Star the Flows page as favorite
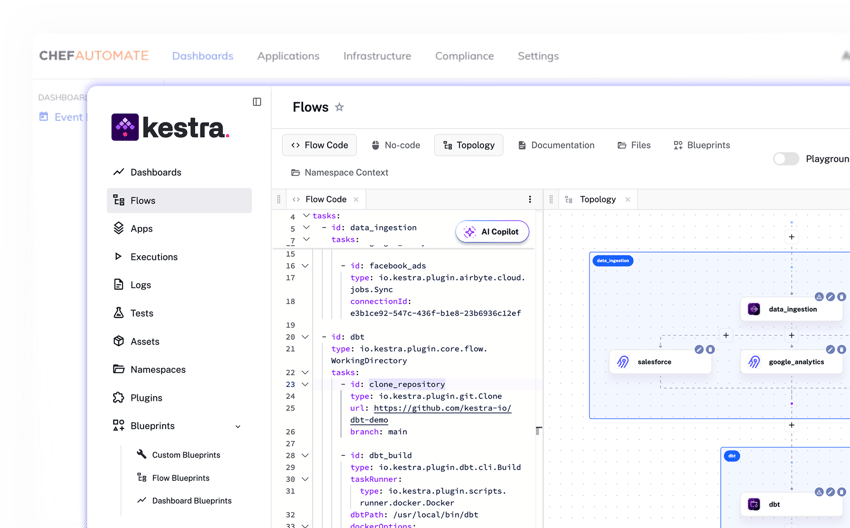The image size is (850, 528). pyautogui.click(x=339, y=108)
